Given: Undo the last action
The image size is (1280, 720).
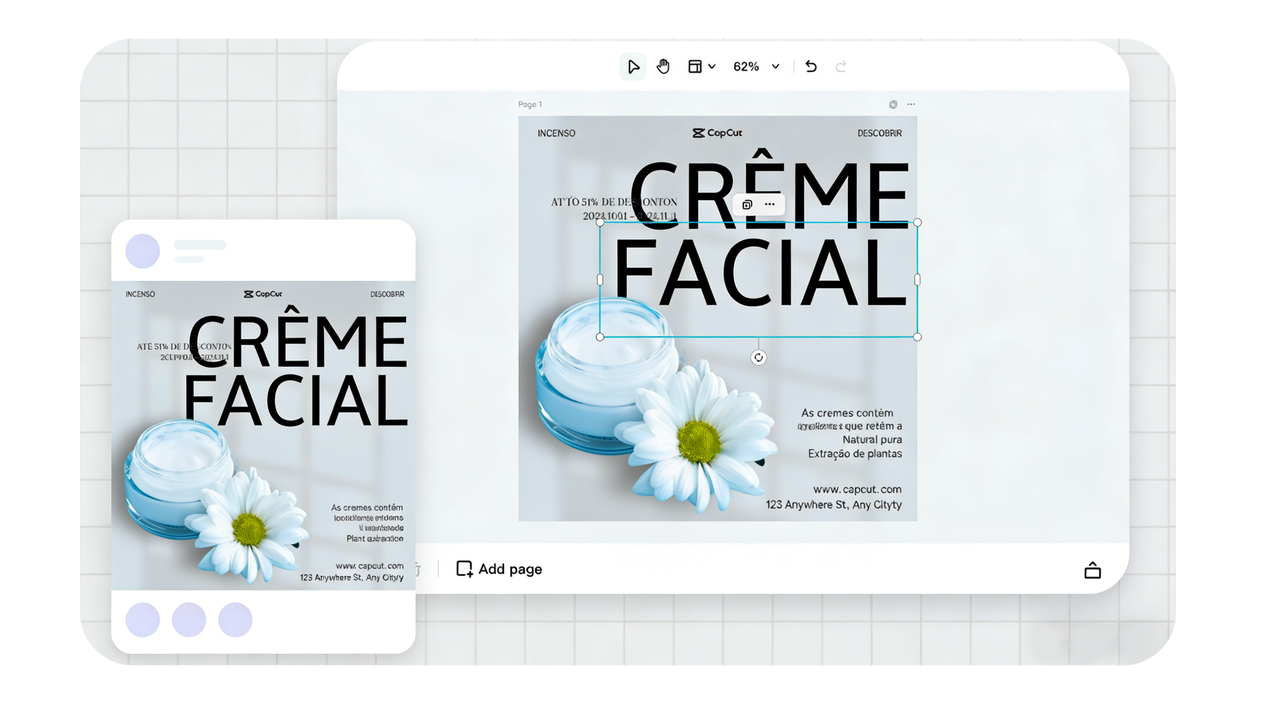Looking at the screenshot, I should coord(811,67).
